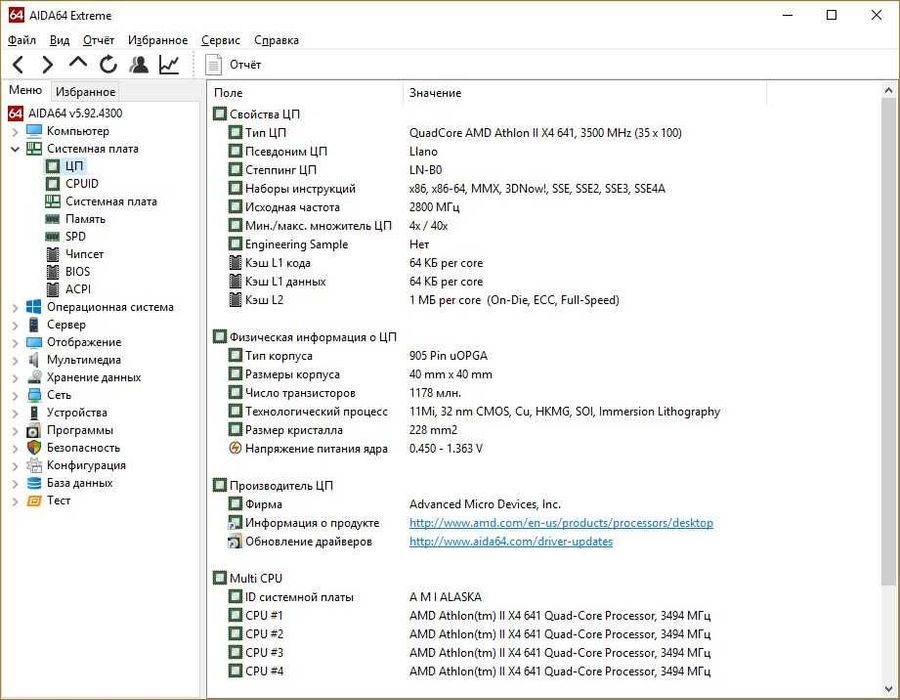This screenshot has height=700, width=900.
Task: Expand the Мультимедиа node
Action: click(x=15, y=360)
